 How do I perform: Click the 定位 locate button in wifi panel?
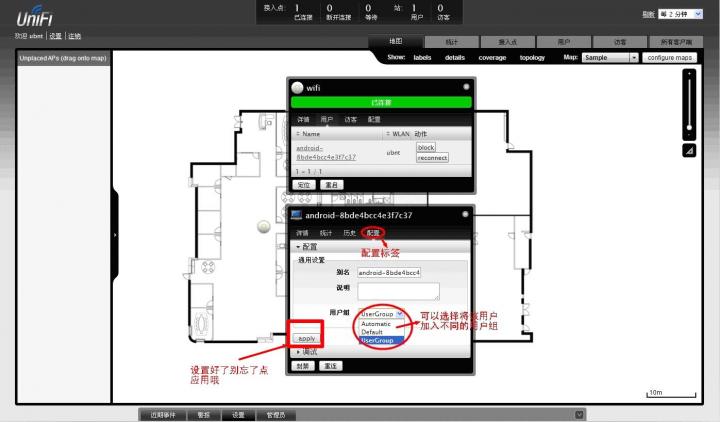[304, 185]
